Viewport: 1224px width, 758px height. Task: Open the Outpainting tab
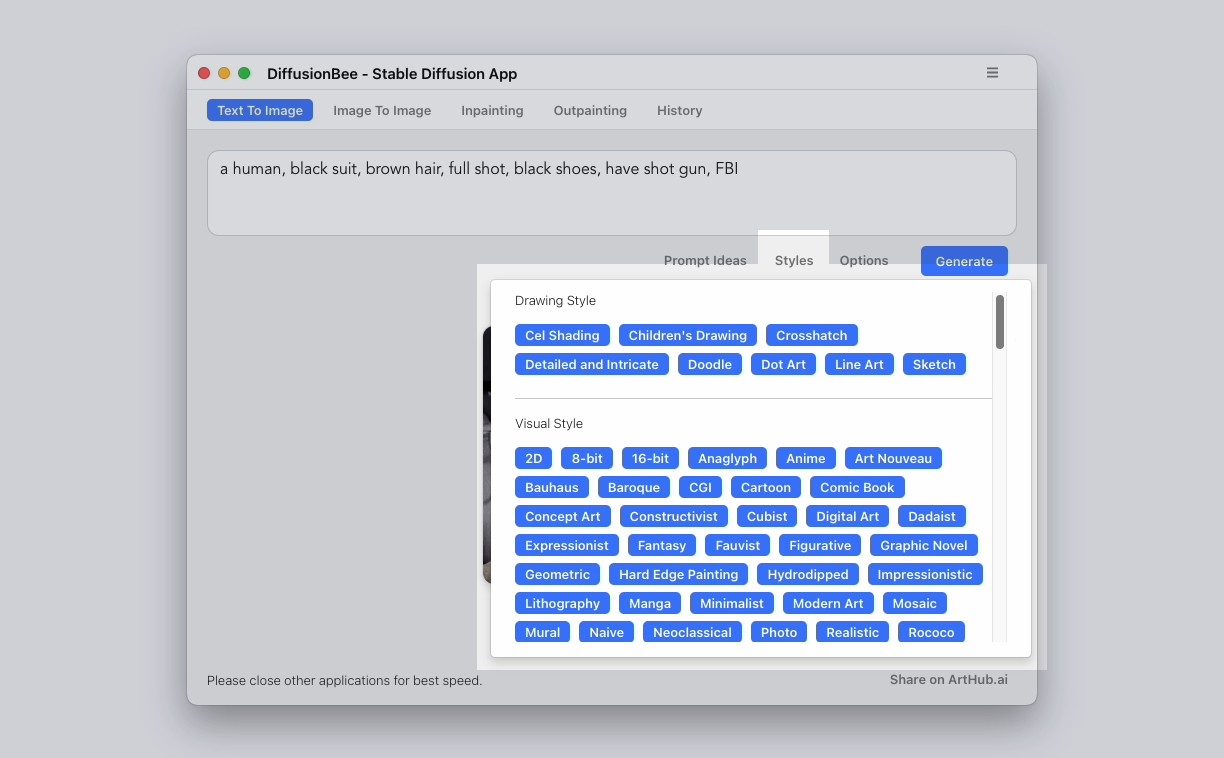tap(590, 110)
